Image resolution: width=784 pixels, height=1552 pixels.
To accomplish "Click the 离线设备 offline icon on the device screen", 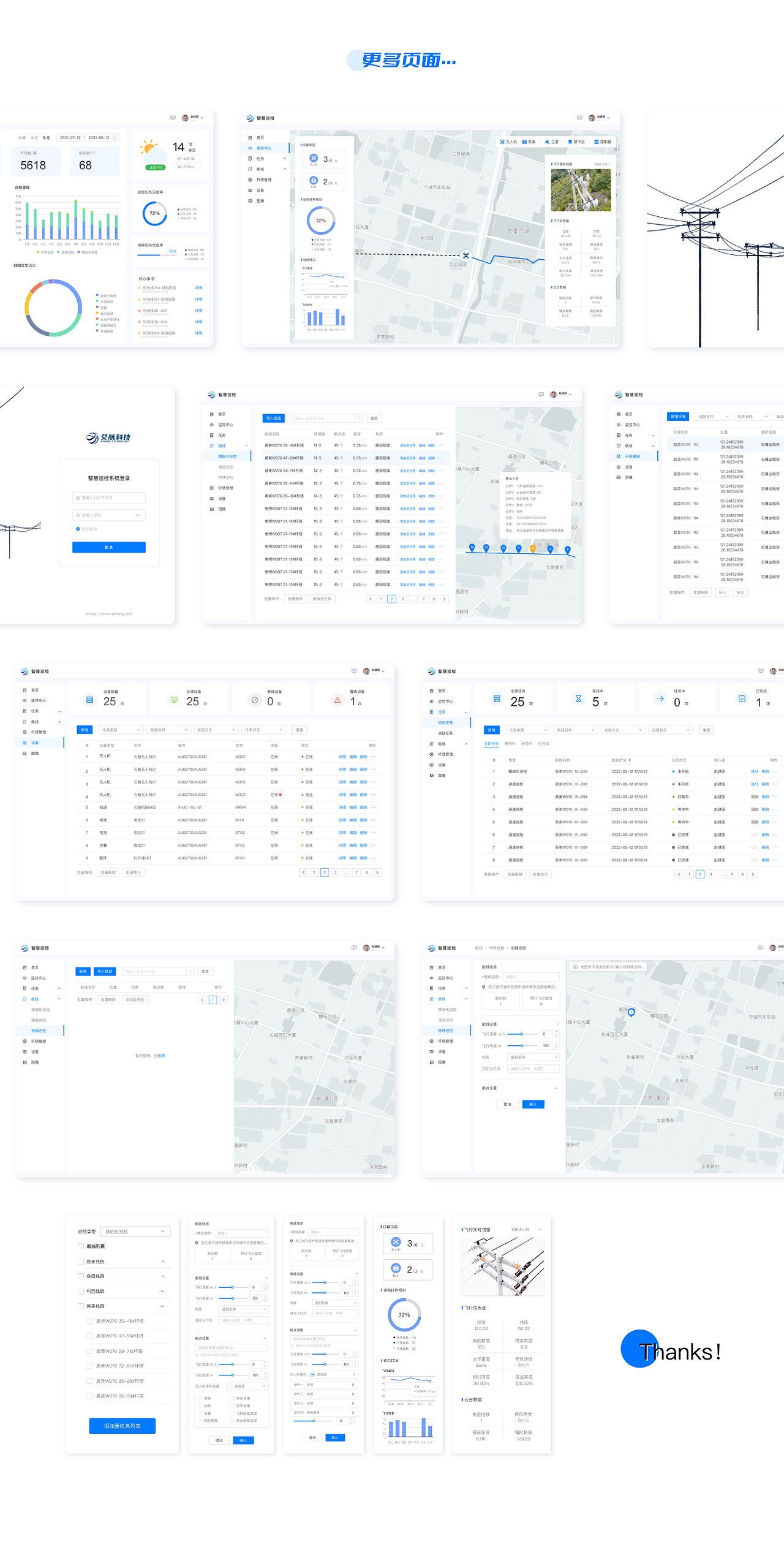I will tap(255, 700).
